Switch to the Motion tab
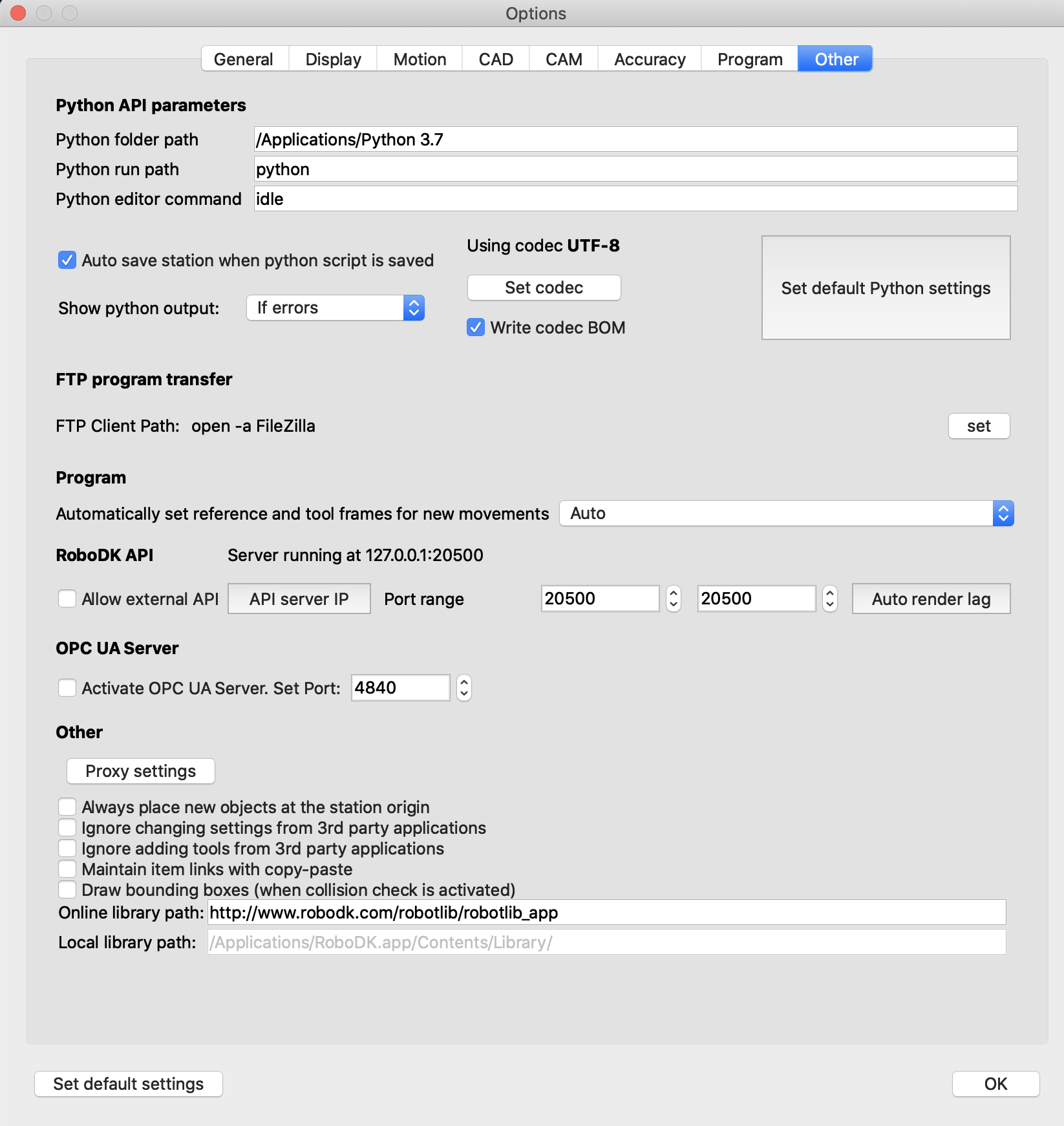 point(420,59)
